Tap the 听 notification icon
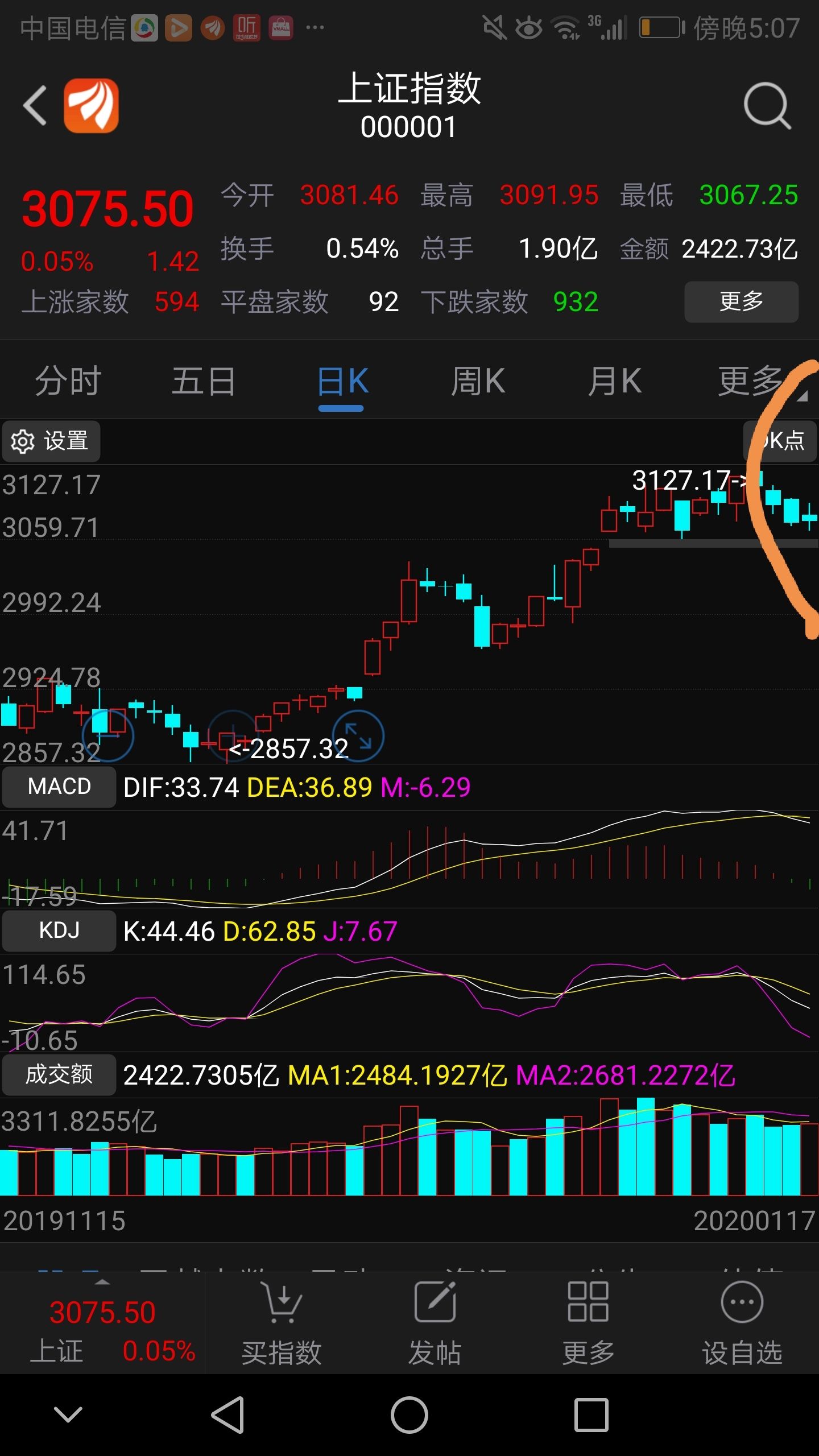Image resolution: width=819 pixels, height=1456 pixels. coord(246,27)
